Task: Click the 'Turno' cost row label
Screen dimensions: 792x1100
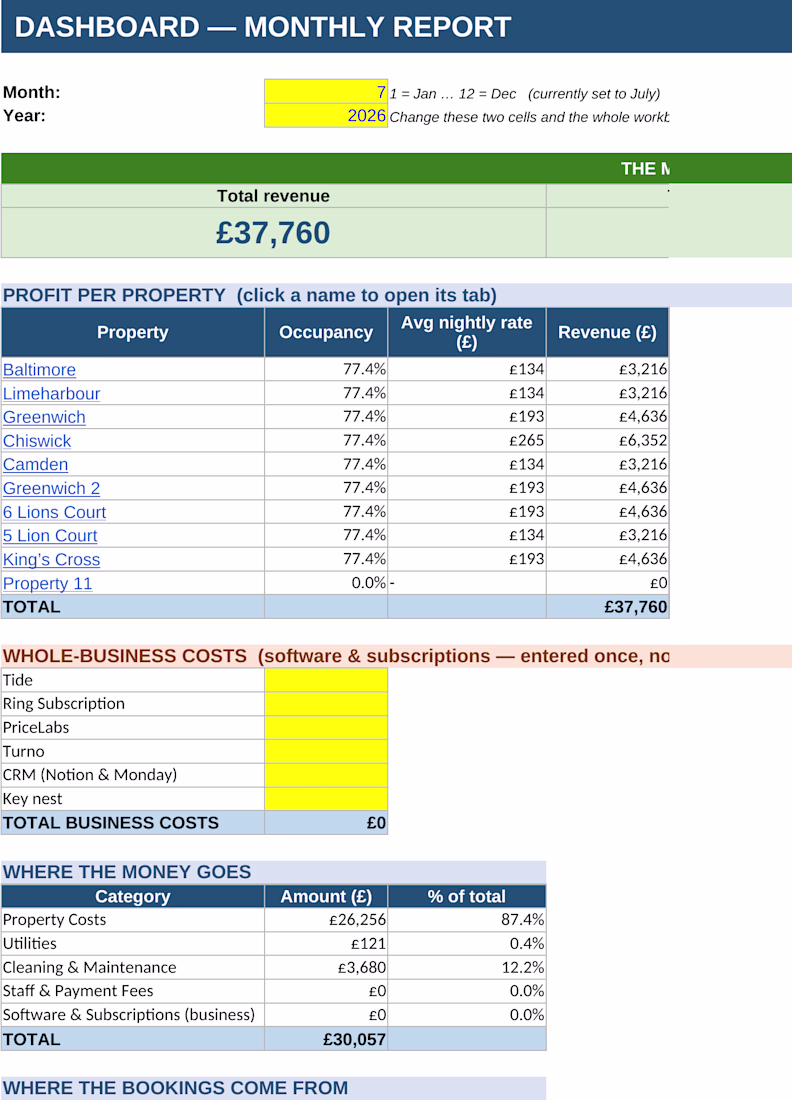Action: [24, 751]
